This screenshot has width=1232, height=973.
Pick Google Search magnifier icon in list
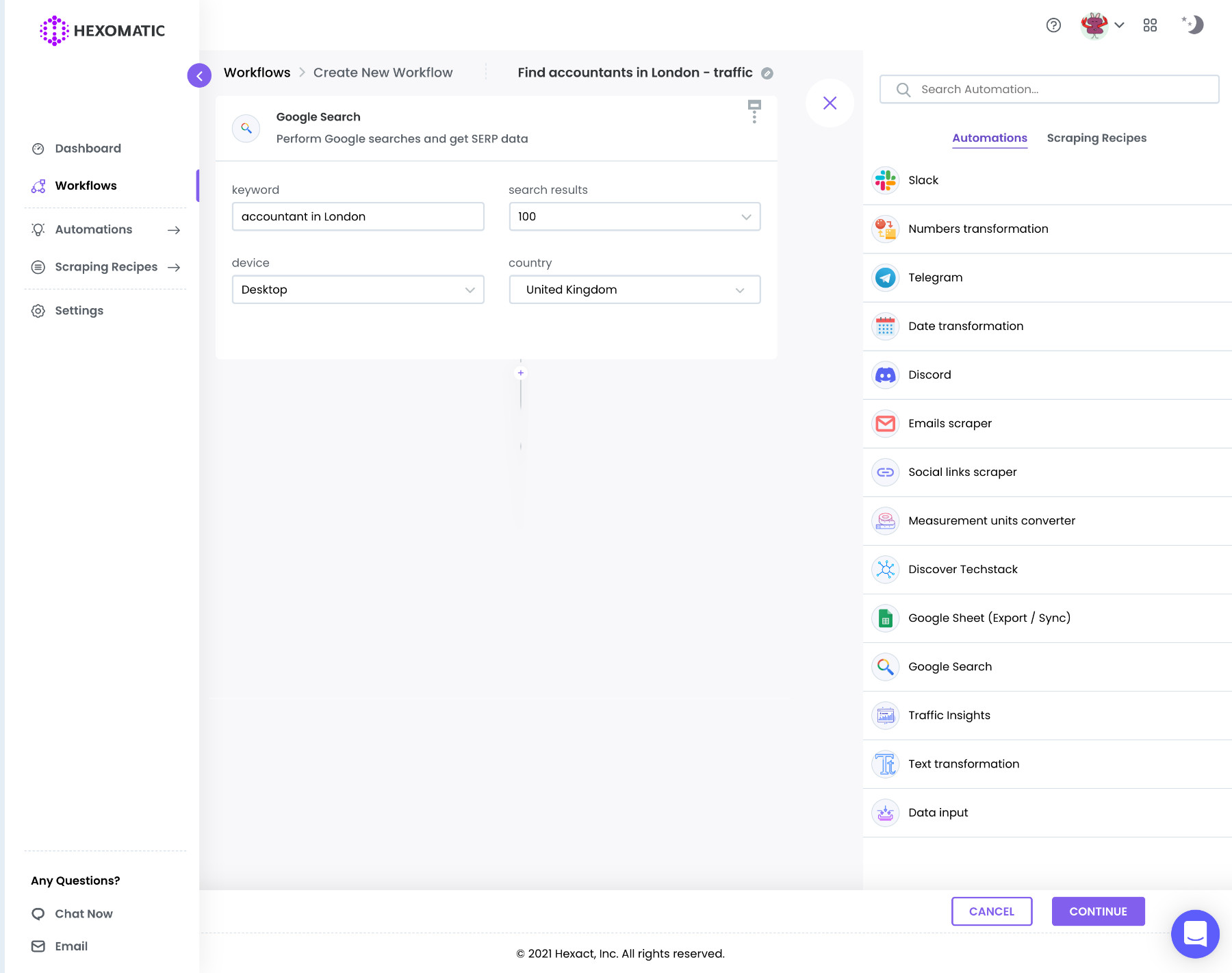886,666
